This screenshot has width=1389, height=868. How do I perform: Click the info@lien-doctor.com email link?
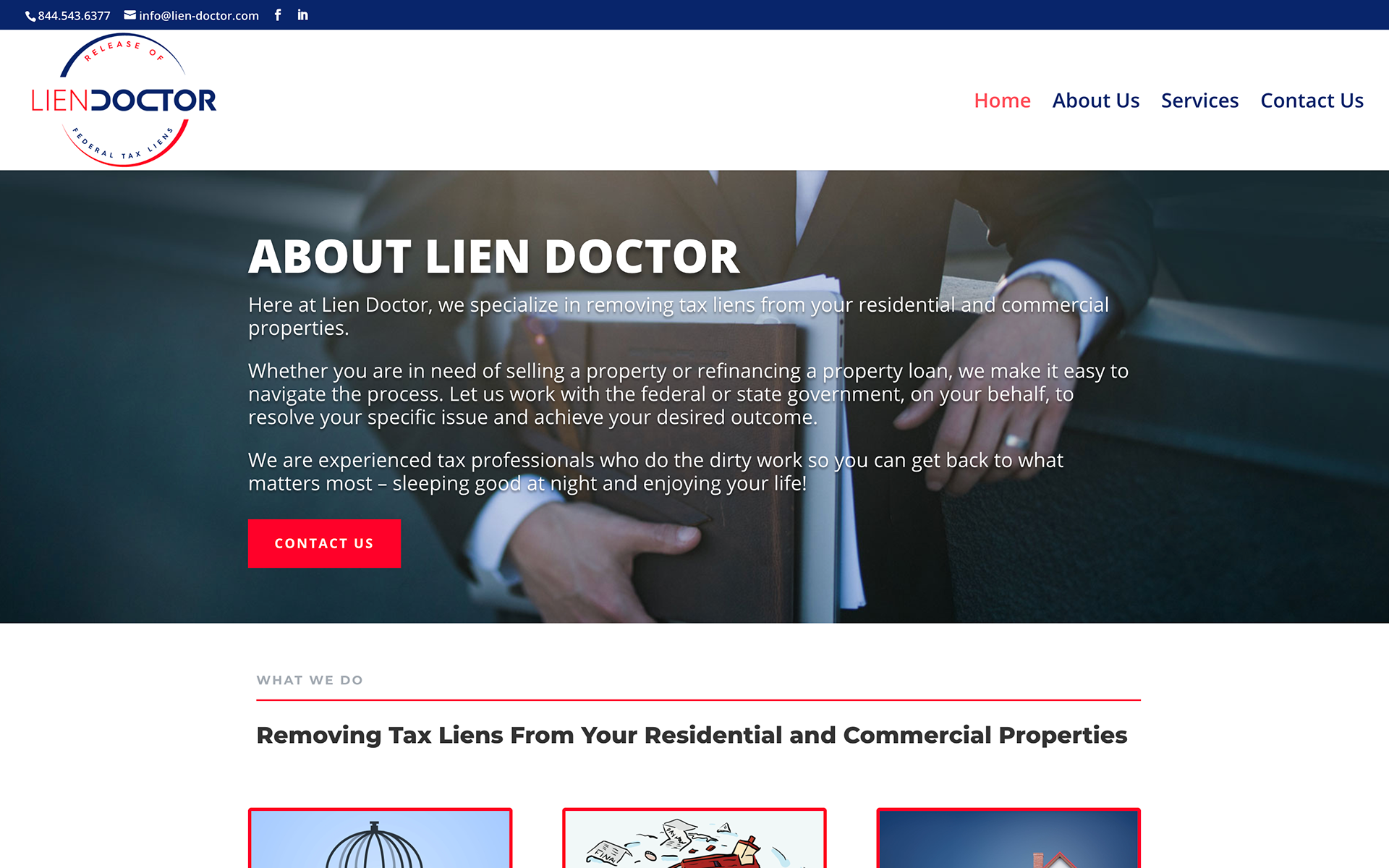(x=199, y=16)
